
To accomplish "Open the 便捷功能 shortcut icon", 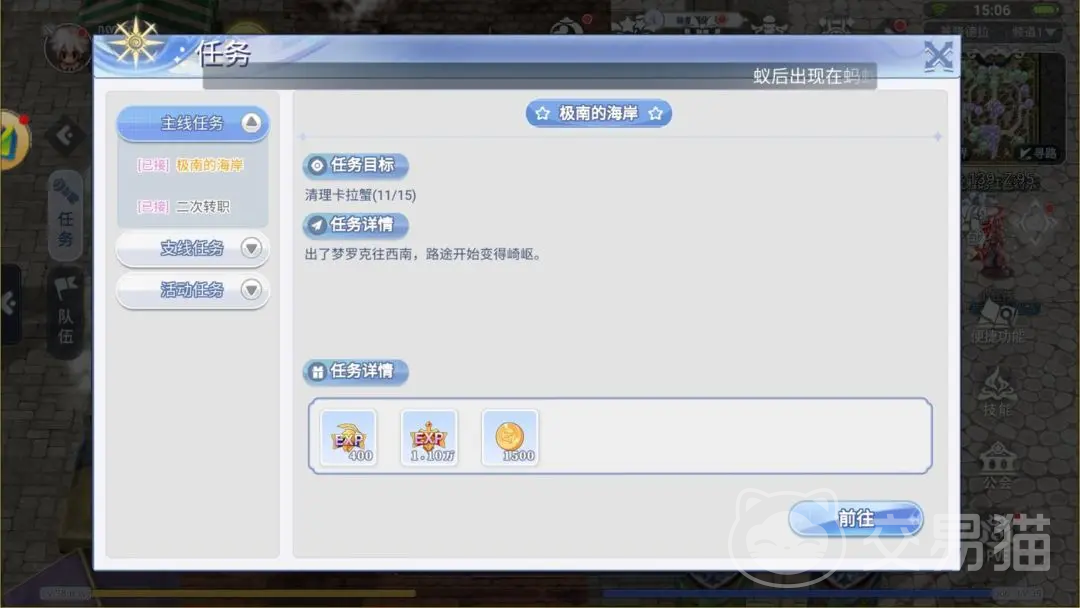I will coord(997,322).
